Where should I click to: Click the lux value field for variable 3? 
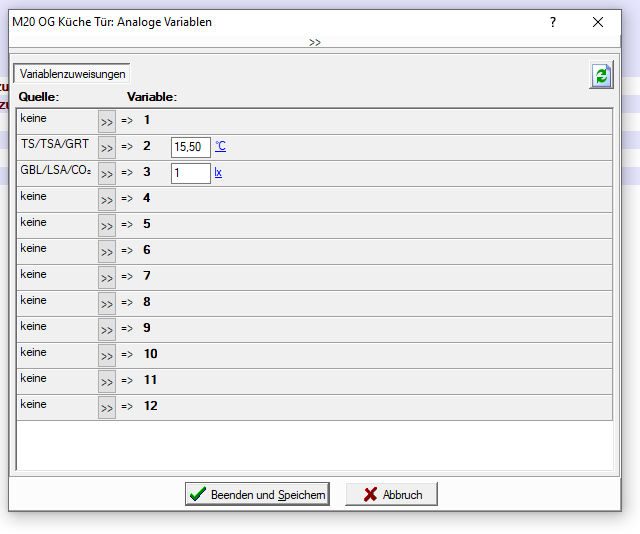(190, 173)
